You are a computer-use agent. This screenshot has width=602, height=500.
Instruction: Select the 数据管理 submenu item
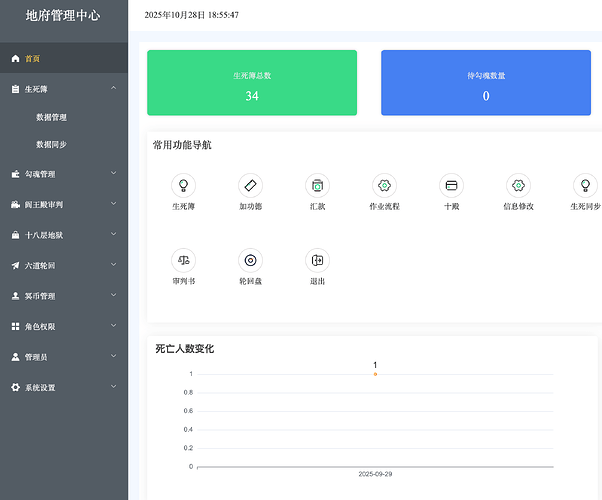[51, 117]
